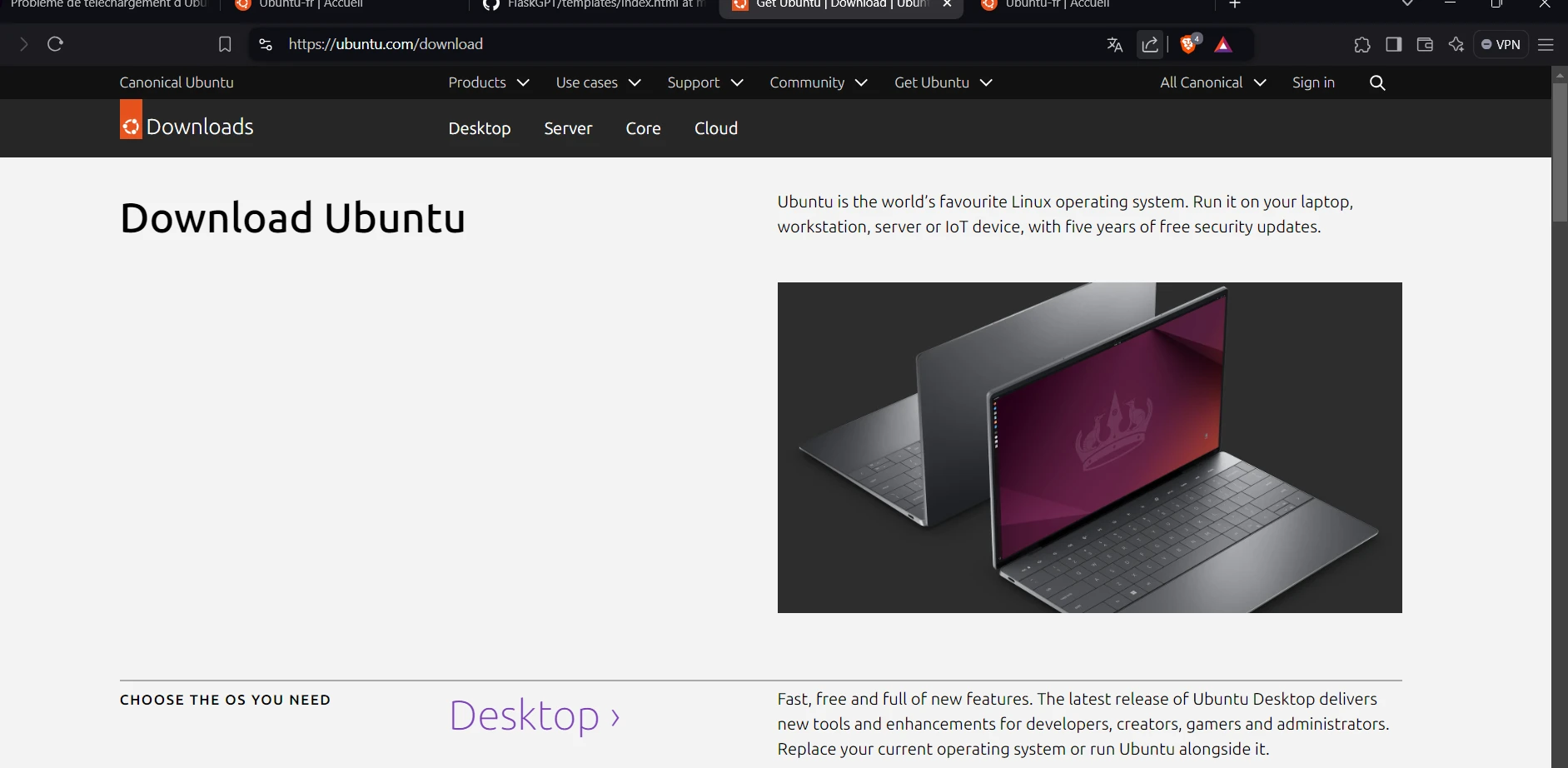The height and width of the screenshot is (768, 1568).
Task: Expand the Products dropdown menu
Action: pos(488,82)
